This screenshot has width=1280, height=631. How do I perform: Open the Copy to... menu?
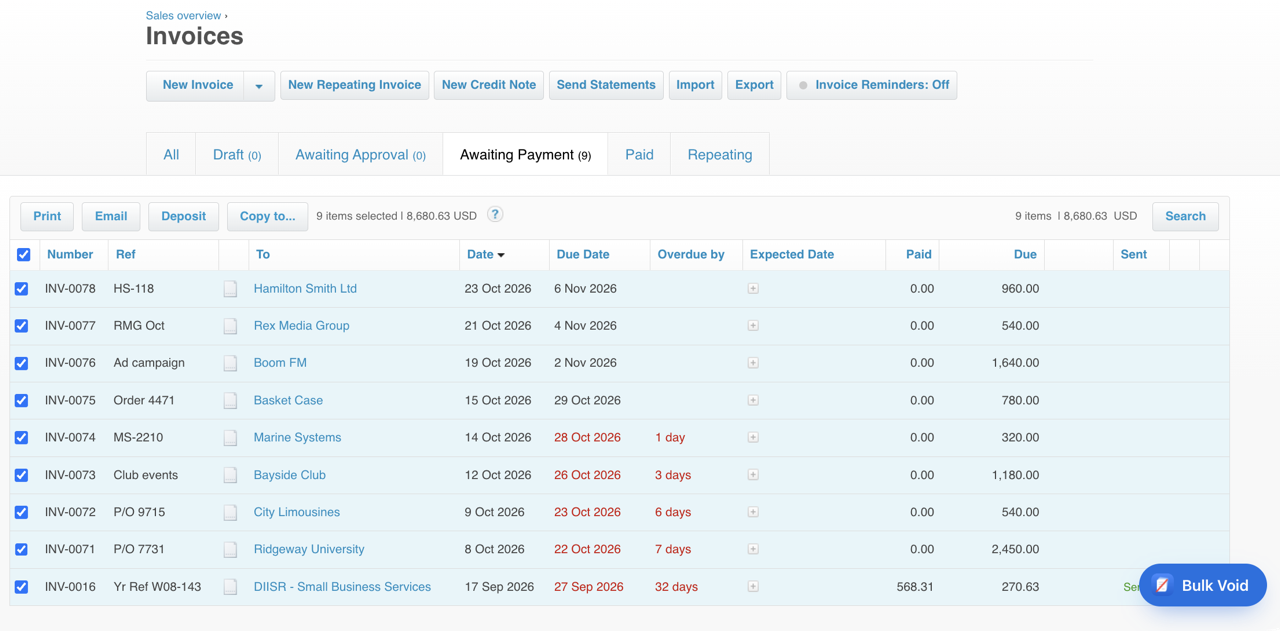click(267, 216)
